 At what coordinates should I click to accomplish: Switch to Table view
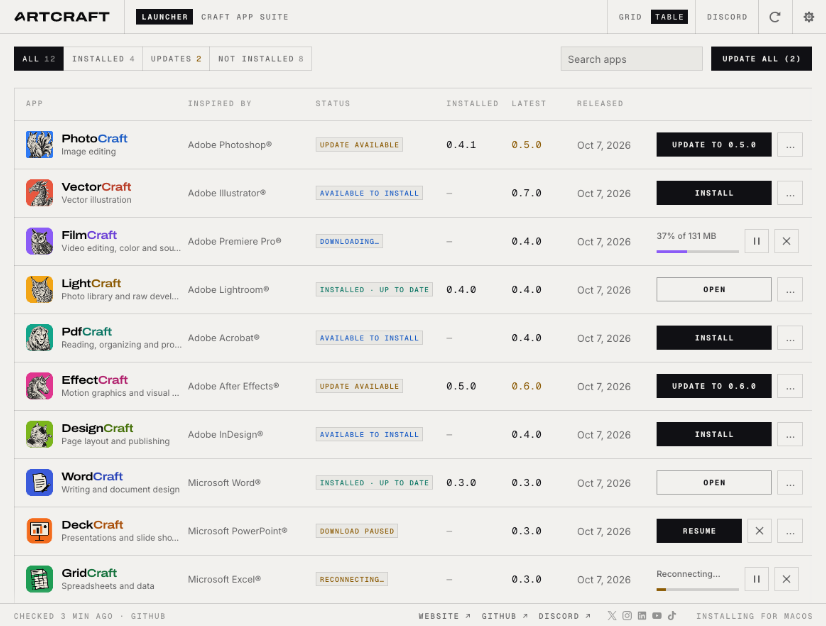click(x=669, y=17)
